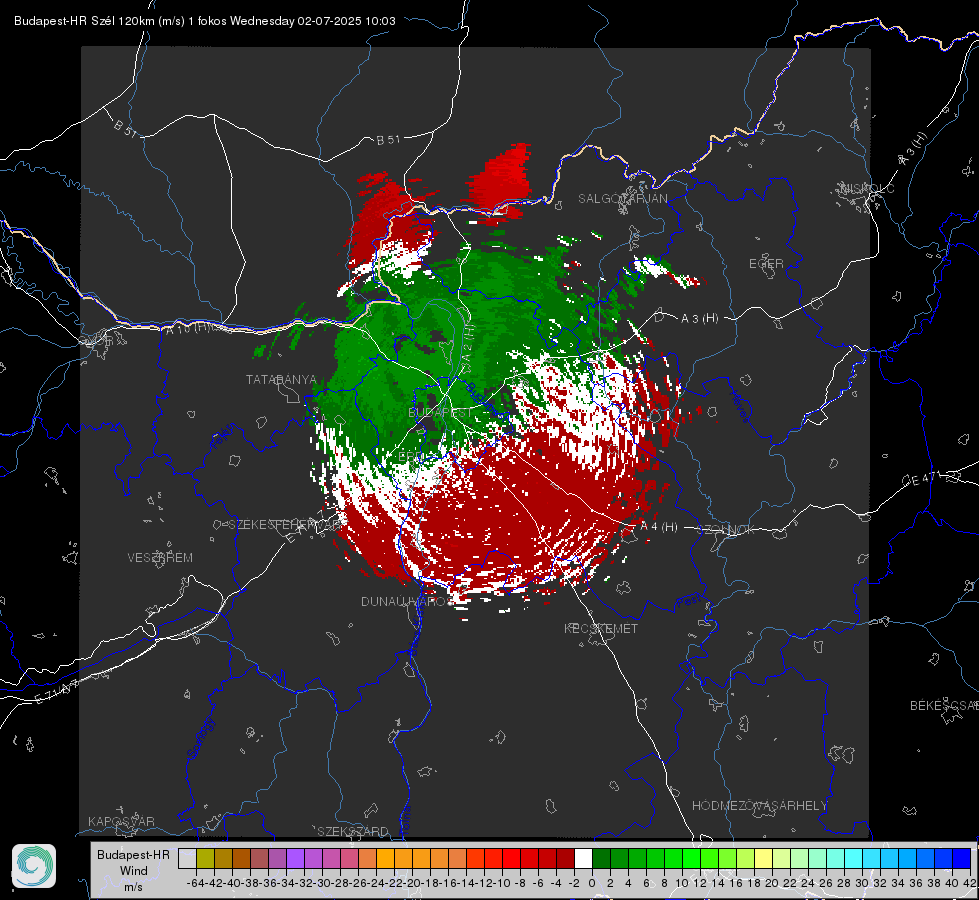Image resolution: width=979 pixels, height=900 pixels.
Task: Click the horizontal A 3 (H) label below Eger
Action: (699, 319)
